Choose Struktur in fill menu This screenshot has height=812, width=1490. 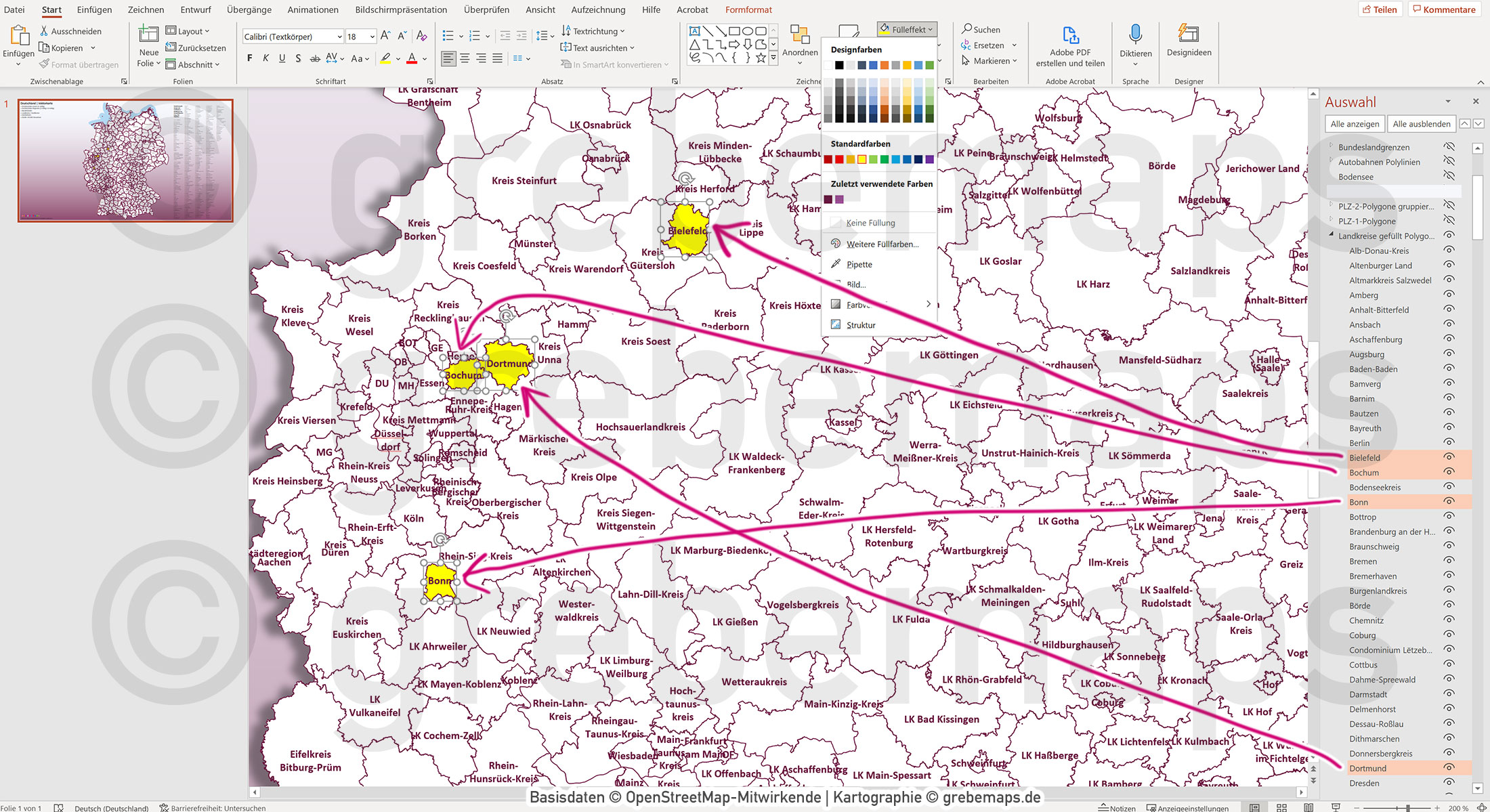[860, 325]
